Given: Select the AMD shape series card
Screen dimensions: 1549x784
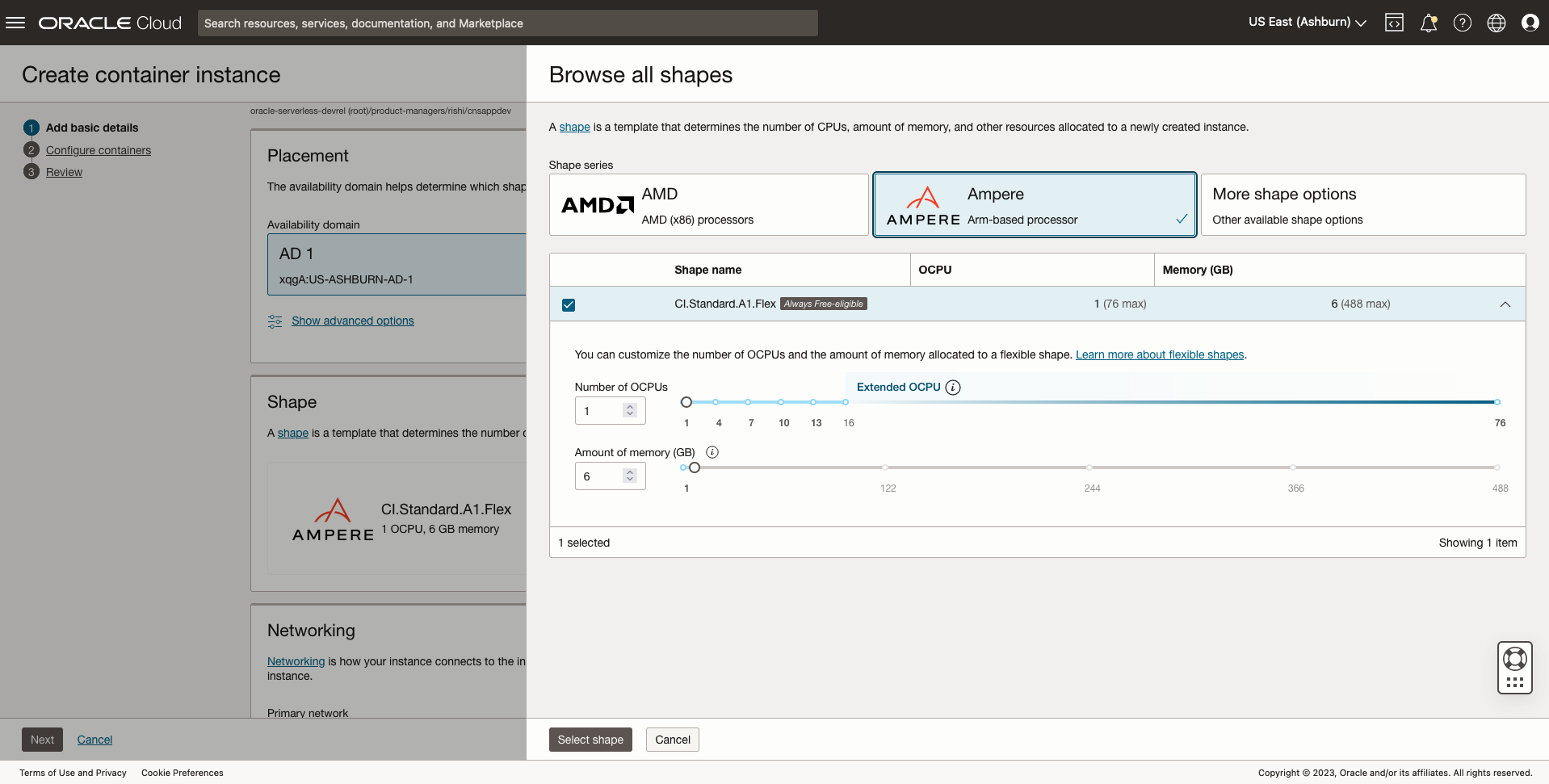Looking at the screenshot, I should tap(708, 204).
